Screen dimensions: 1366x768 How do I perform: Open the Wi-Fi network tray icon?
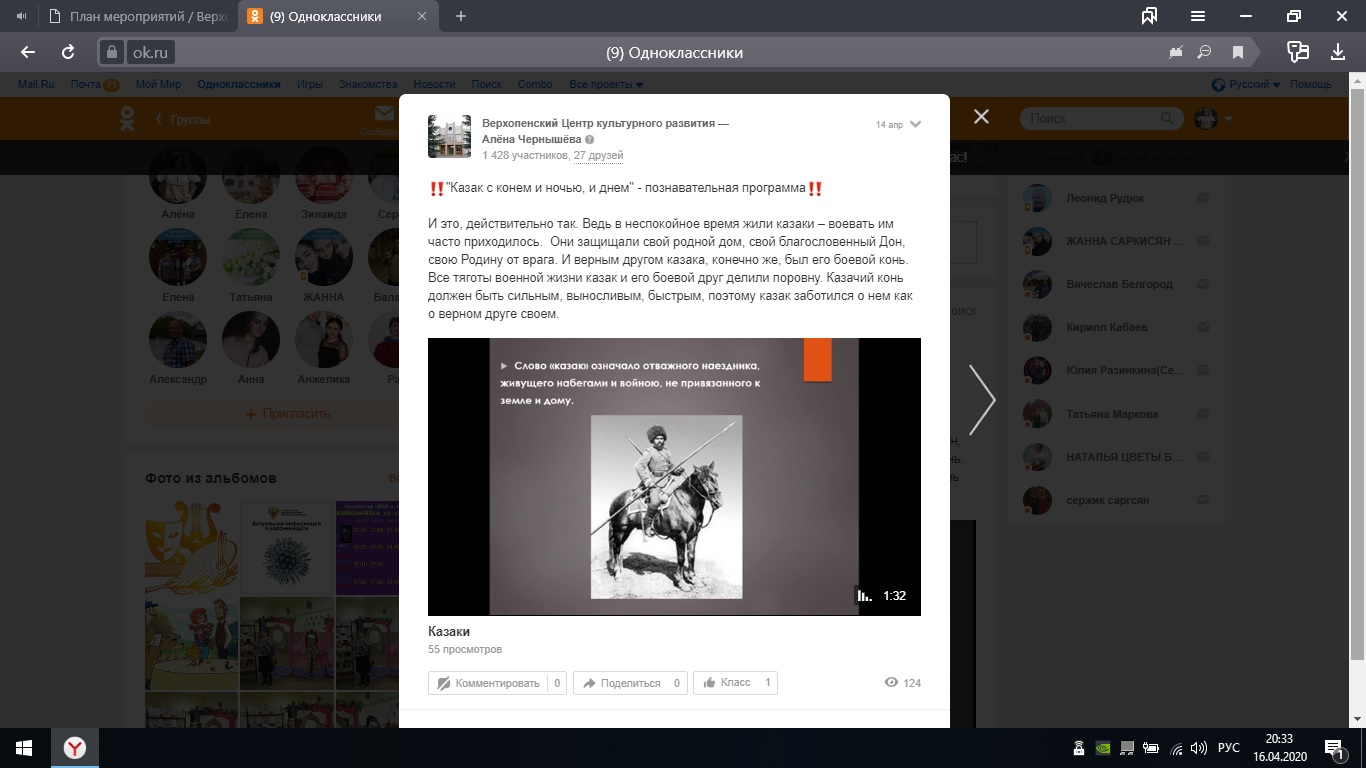pyautogui.click(x=1176, y=748)
